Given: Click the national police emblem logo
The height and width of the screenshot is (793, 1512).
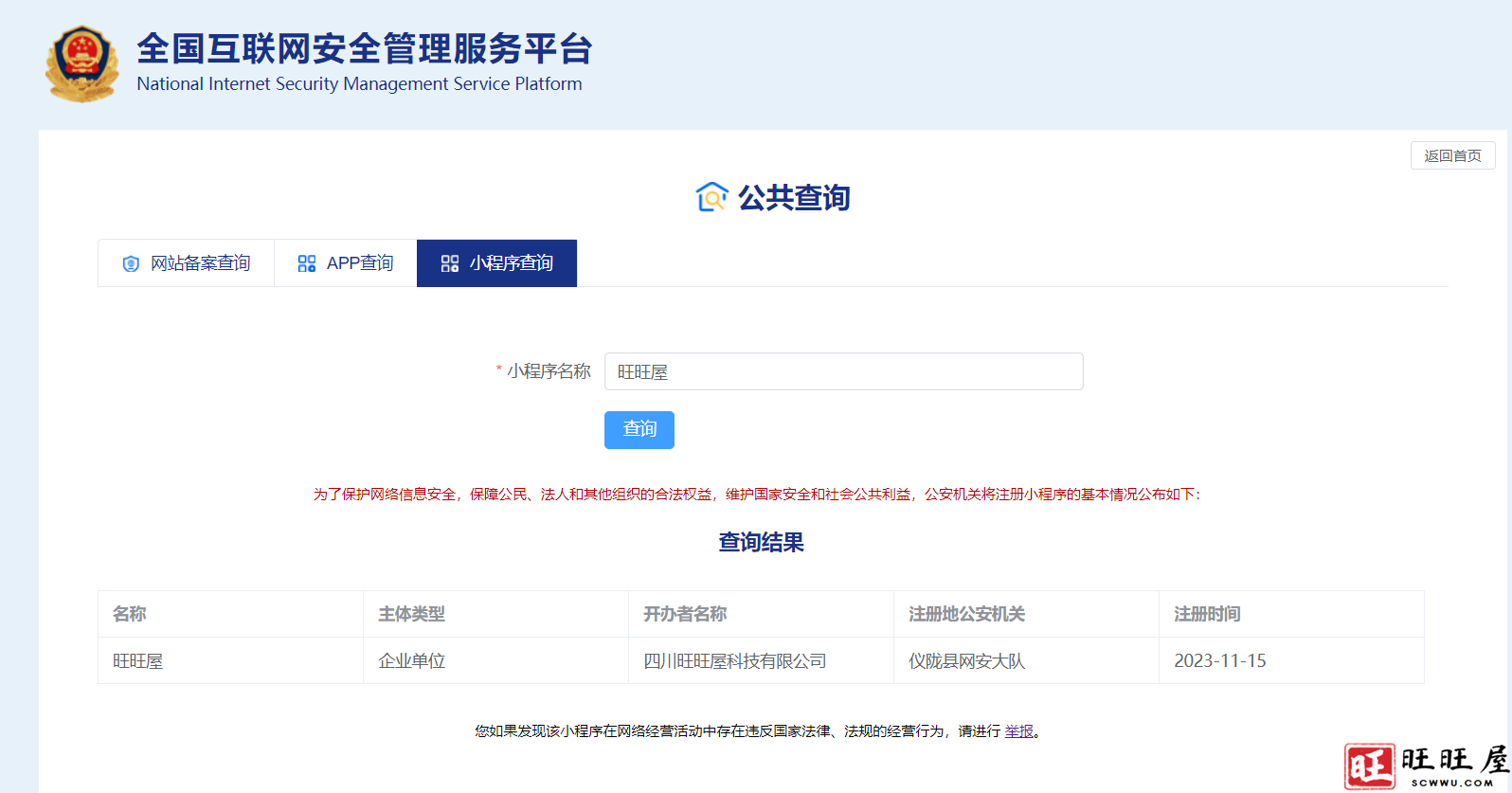Looking at the screenshot, I should point(82,63).
